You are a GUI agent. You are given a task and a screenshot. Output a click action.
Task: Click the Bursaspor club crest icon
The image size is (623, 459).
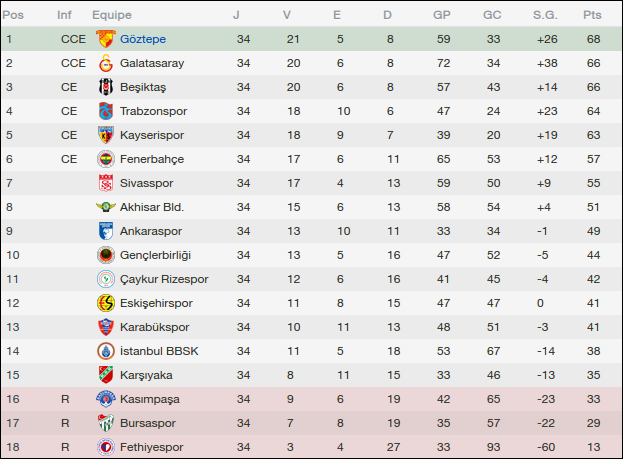(x=105, y=423)
